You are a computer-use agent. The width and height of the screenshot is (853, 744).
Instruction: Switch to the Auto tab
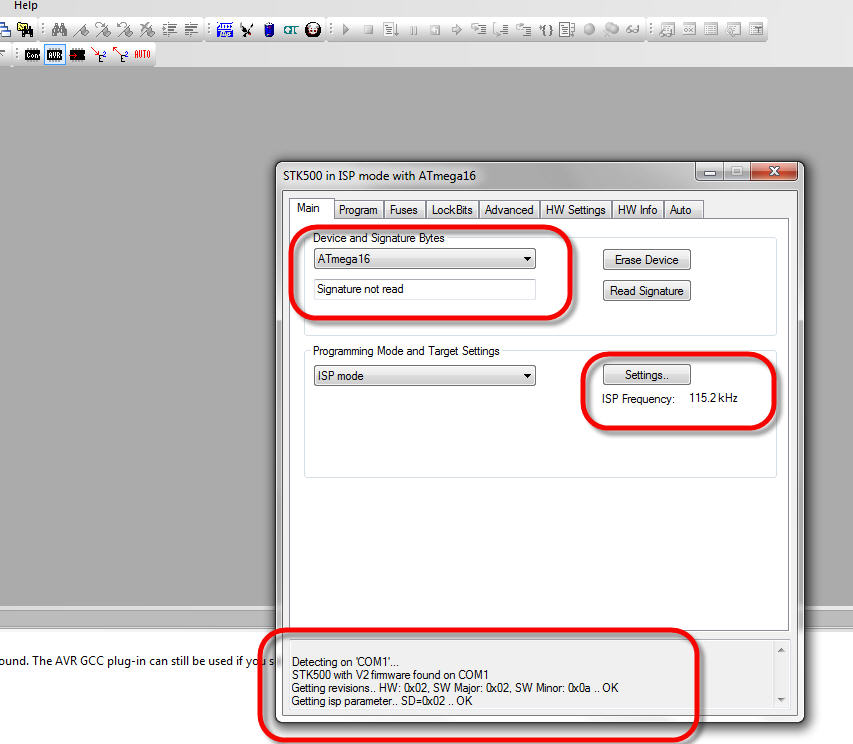[681, 210]
